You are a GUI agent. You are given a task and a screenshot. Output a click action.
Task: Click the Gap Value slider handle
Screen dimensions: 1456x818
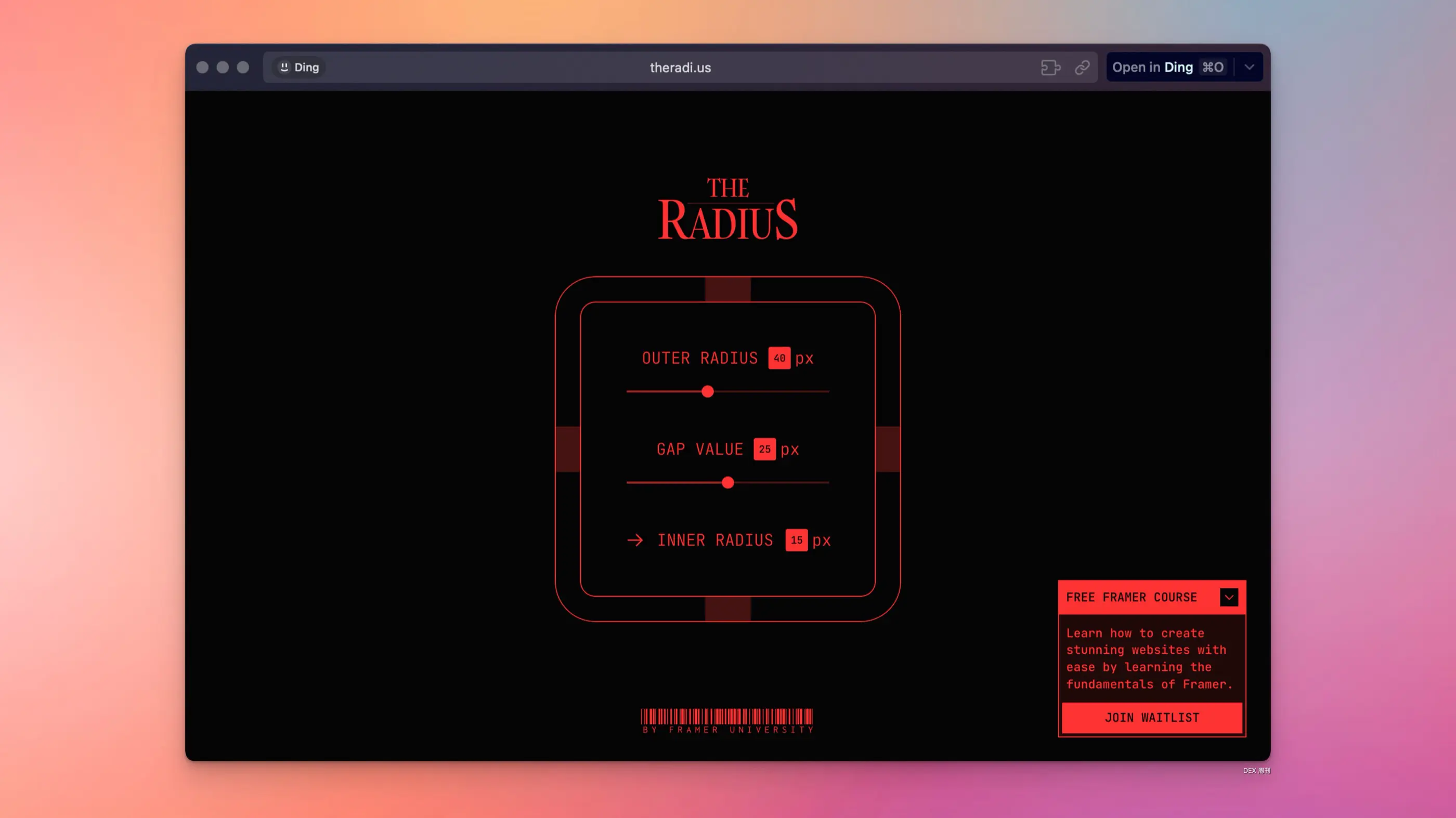(x=728, y=482)
